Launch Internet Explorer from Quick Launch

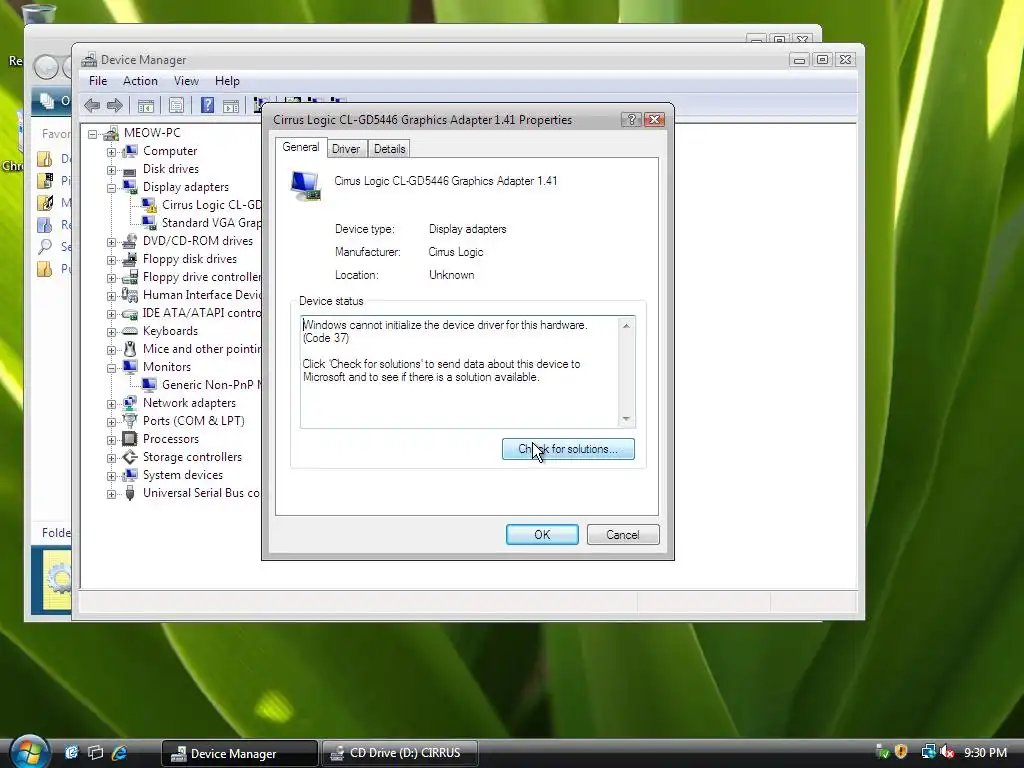coord(119,753)
